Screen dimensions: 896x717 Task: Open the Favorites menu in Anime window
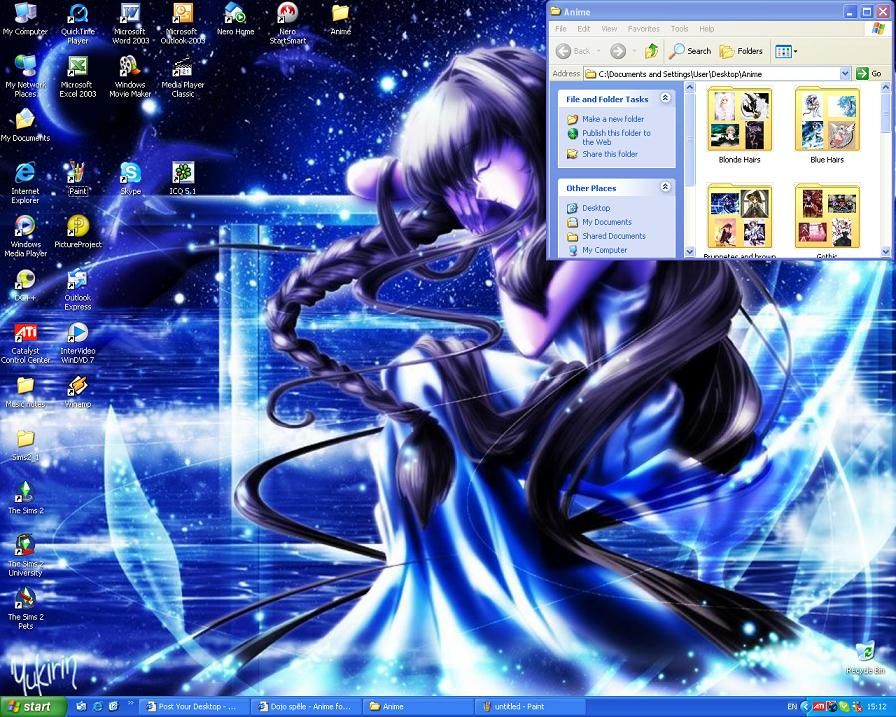(643, 29)
